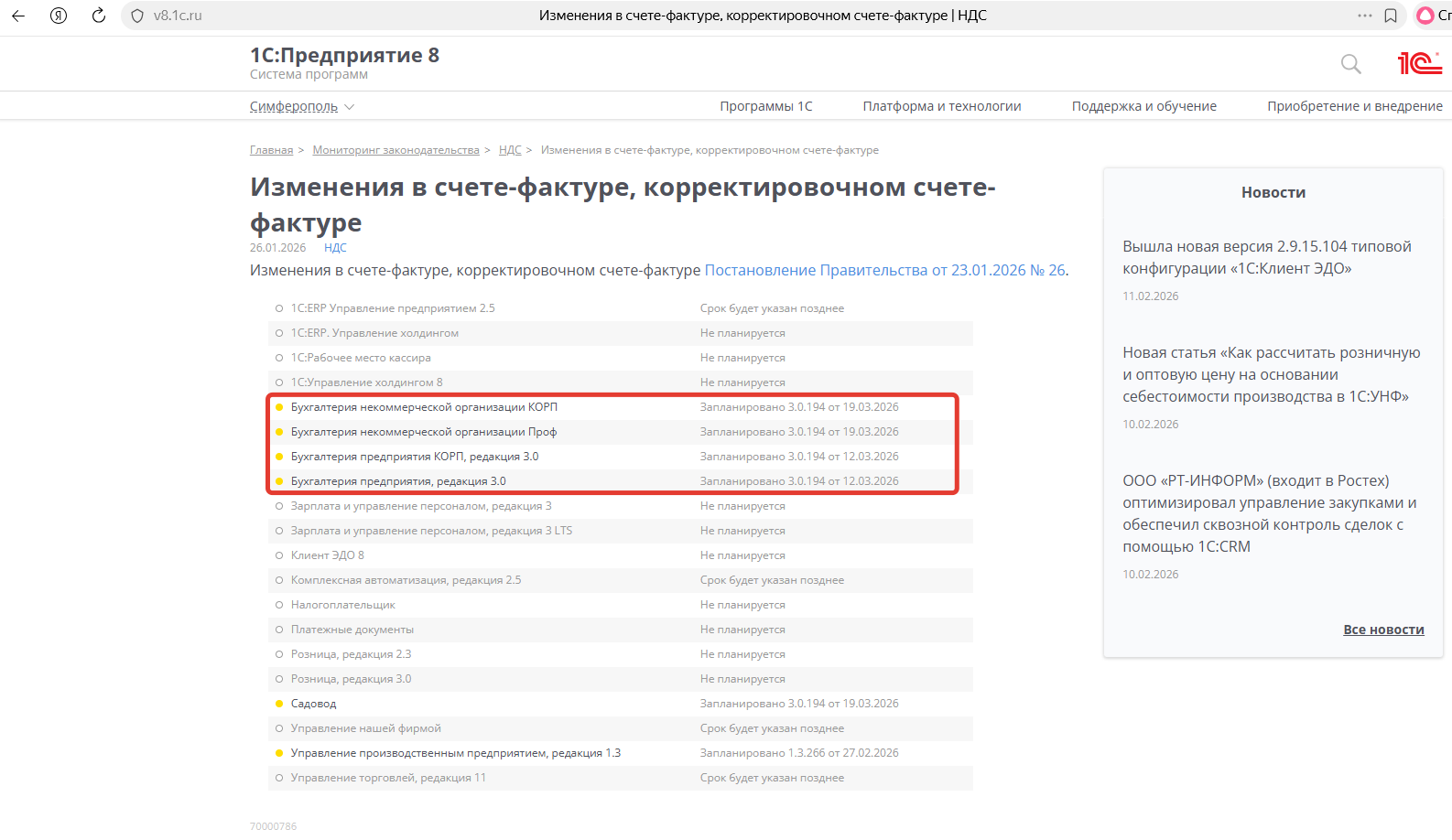
Task: Go to Главная breadcrumb link
Action: [271, 150]
